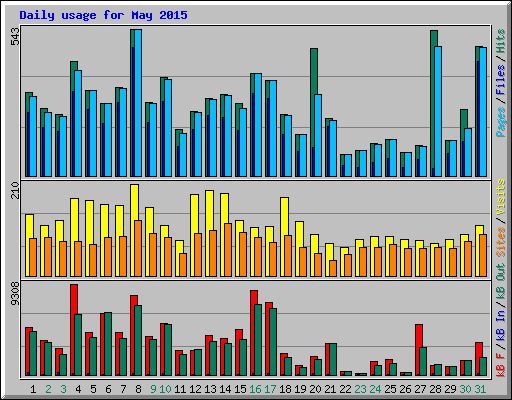Click the "Daily usage for May 2015" title
Viewport: 512px width, 400px height.
(103, 15)
